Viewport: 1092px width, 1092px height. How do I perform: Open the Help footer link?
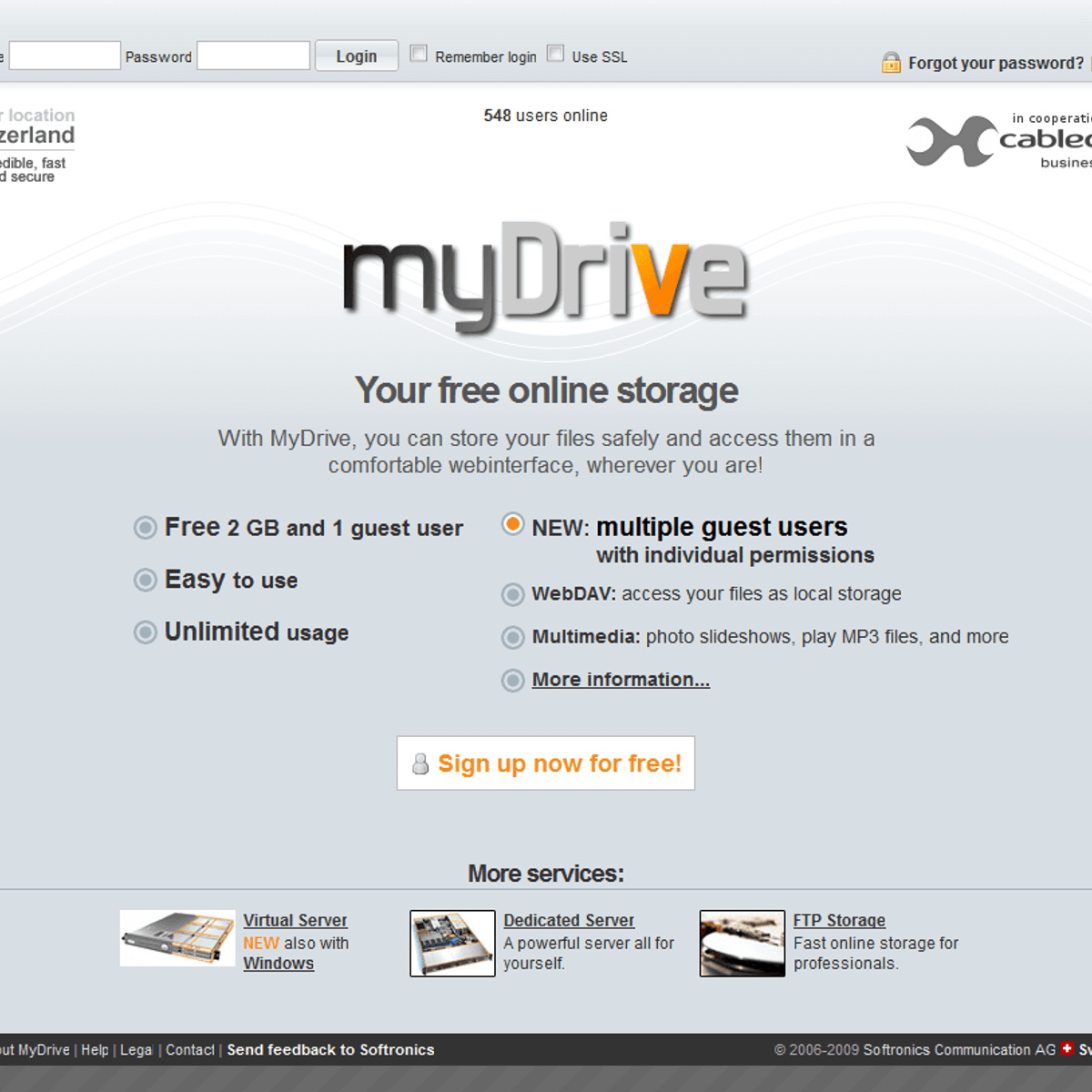pyautogui.click(x=95, y=1049)
